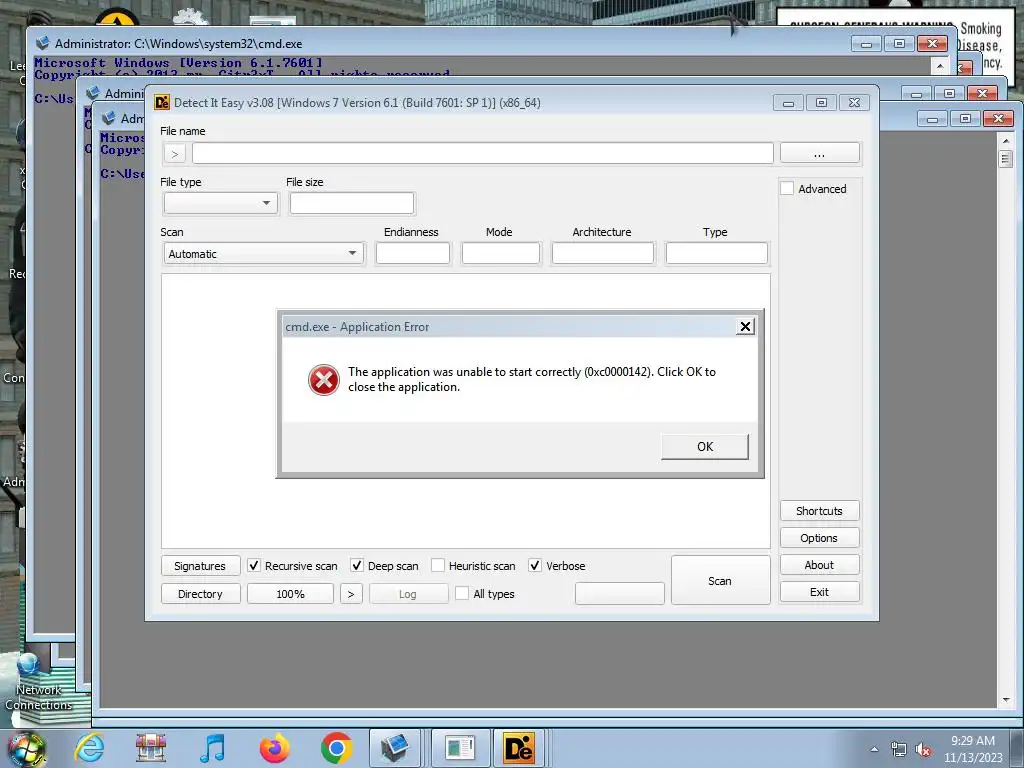Open the Signatures button
Screen dimensions: 1024x768
click(x=200, y=566)
